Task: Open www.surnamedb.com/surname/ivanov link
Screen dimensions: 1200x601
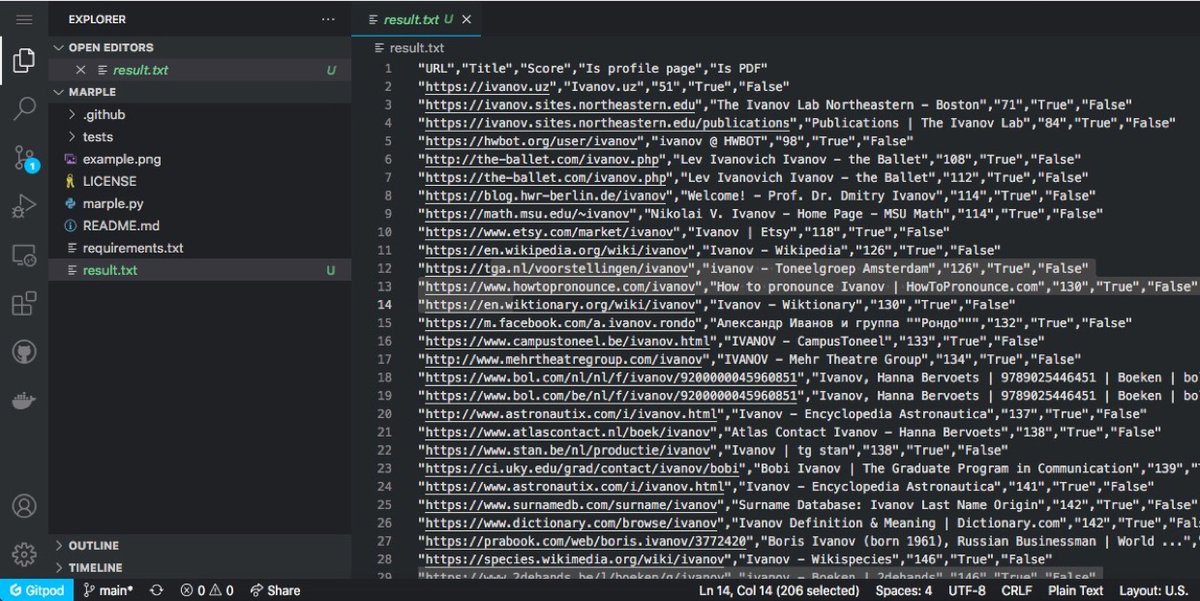Action: coord(570,505)
